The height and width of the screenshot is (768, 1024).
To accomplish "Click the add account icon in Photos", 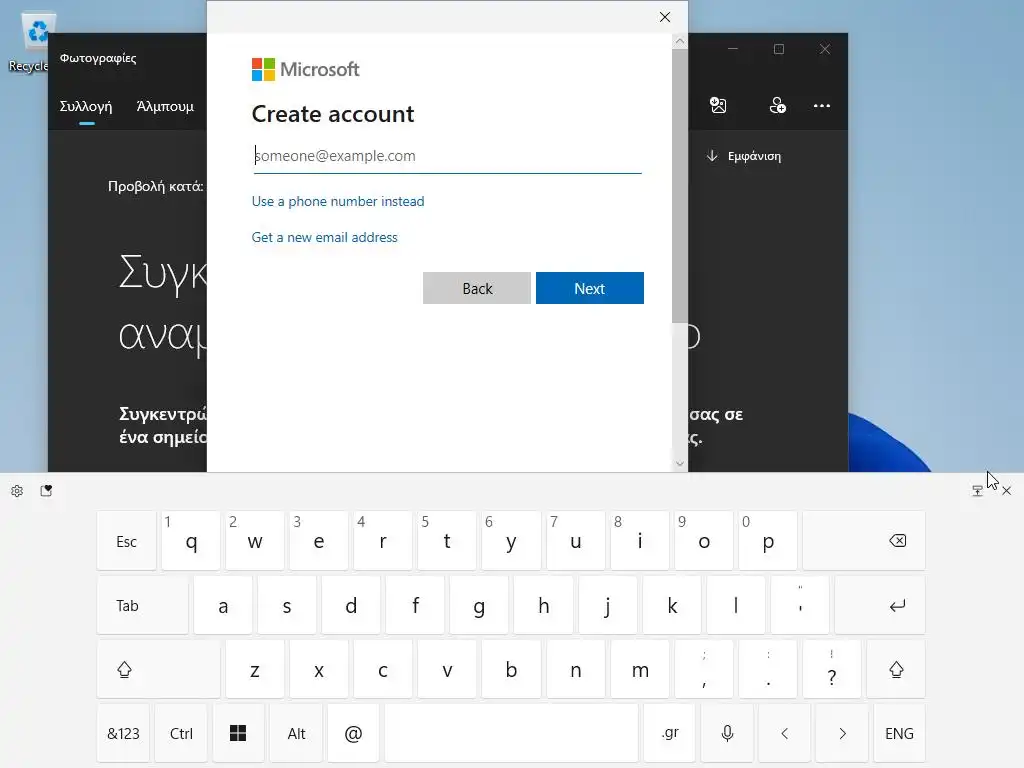I will 777,105.
